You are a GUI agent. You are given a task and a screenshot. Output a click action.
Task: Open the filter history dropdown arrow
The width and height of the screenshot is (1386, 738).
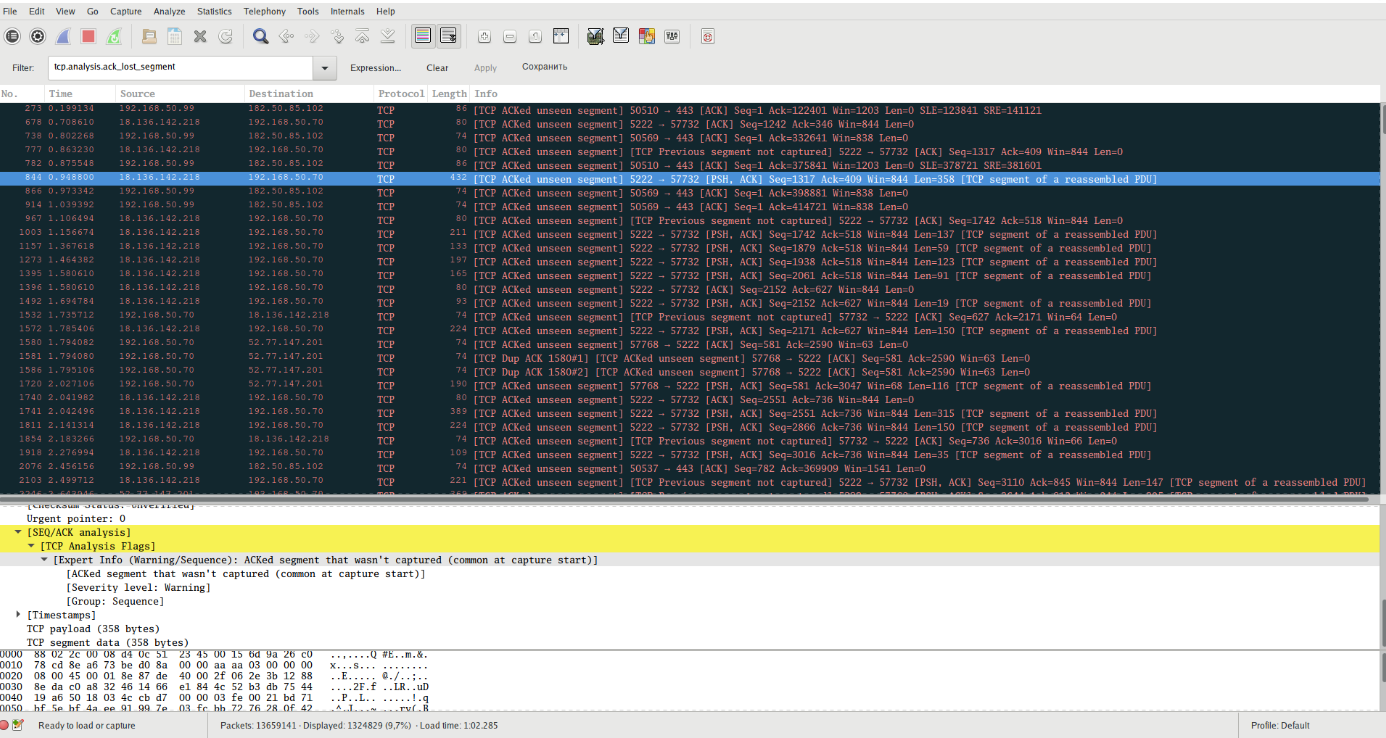pos(325,68)
